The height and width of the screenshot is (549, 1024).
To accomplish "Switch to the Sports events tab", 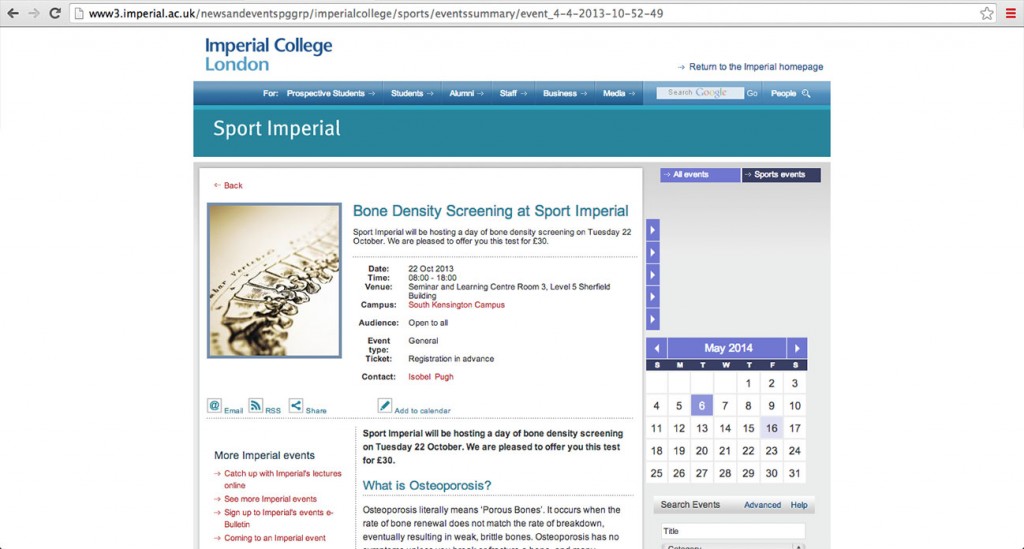I will coord(780,175).
